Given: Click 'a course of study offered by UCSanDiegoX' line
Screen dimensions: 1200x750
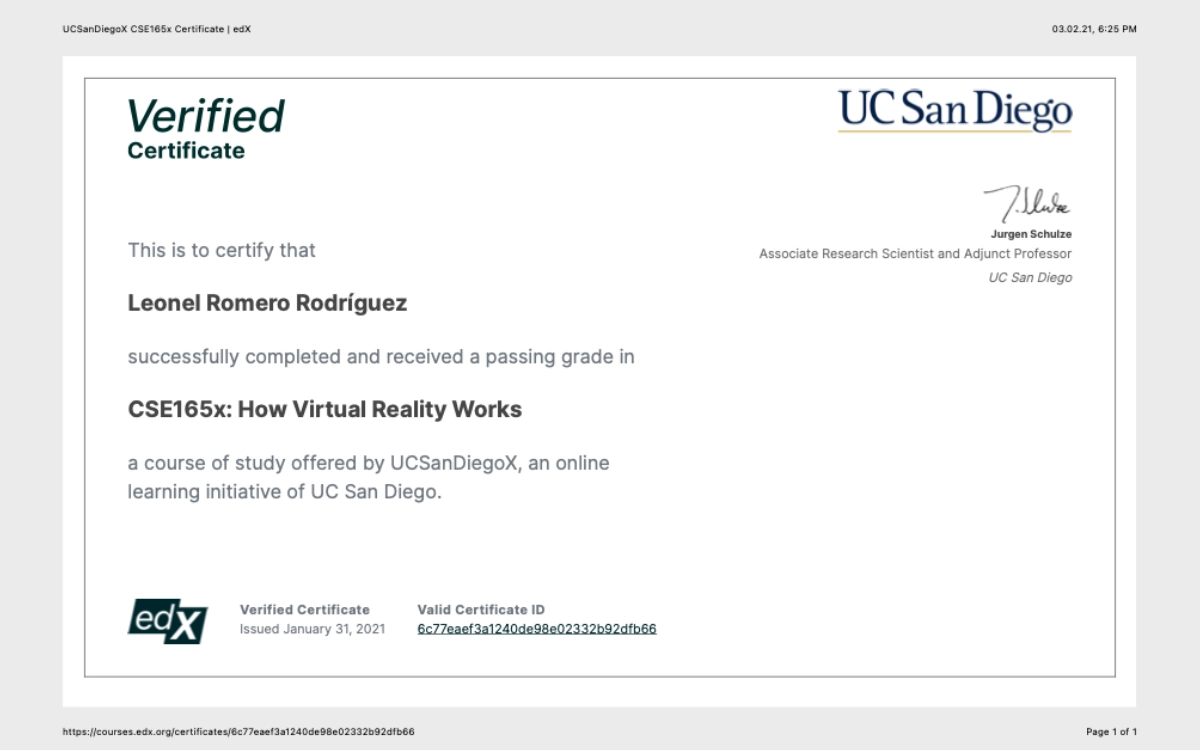Looking at the screenshot, I should point(368,464).
